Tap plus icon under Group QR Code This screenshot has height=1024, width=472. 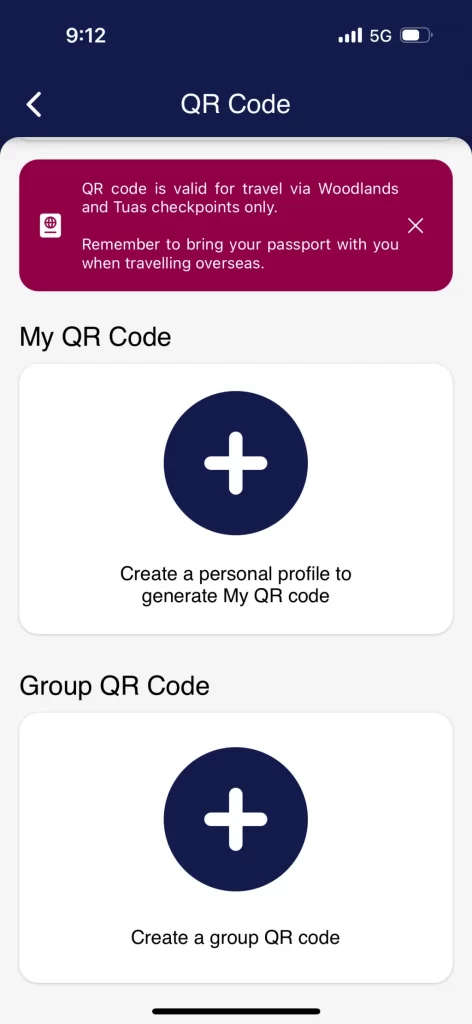(236, 820)
